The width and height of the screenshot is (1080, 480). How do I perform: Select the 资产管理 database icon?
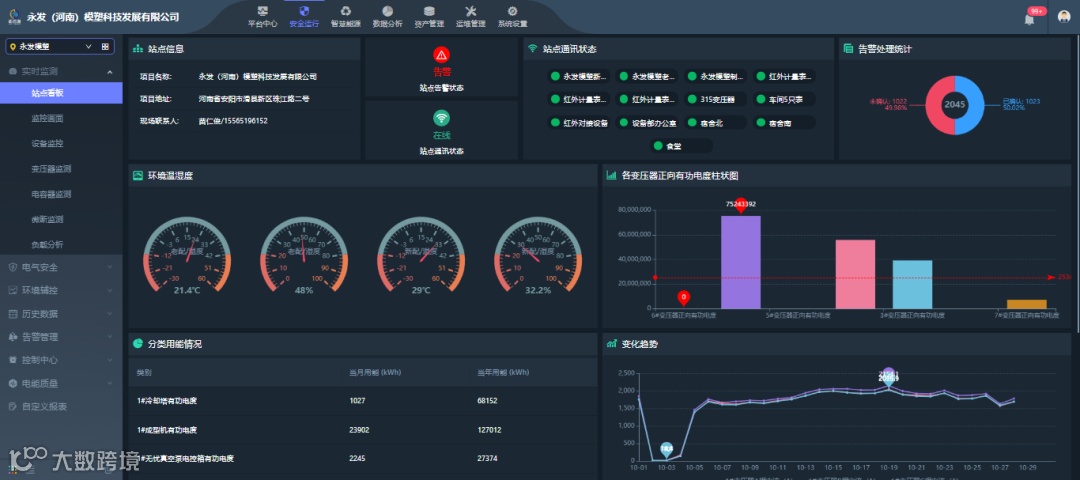[x=429, y=11]
